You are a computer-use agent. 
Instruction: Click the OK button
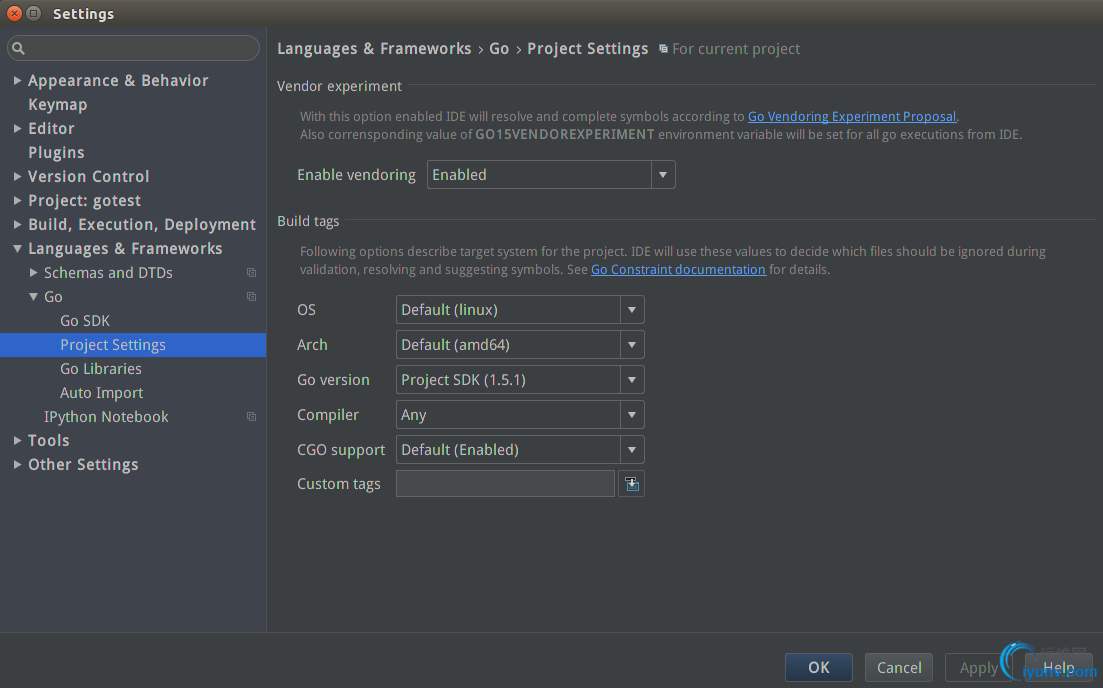click(x=819, y=667)
